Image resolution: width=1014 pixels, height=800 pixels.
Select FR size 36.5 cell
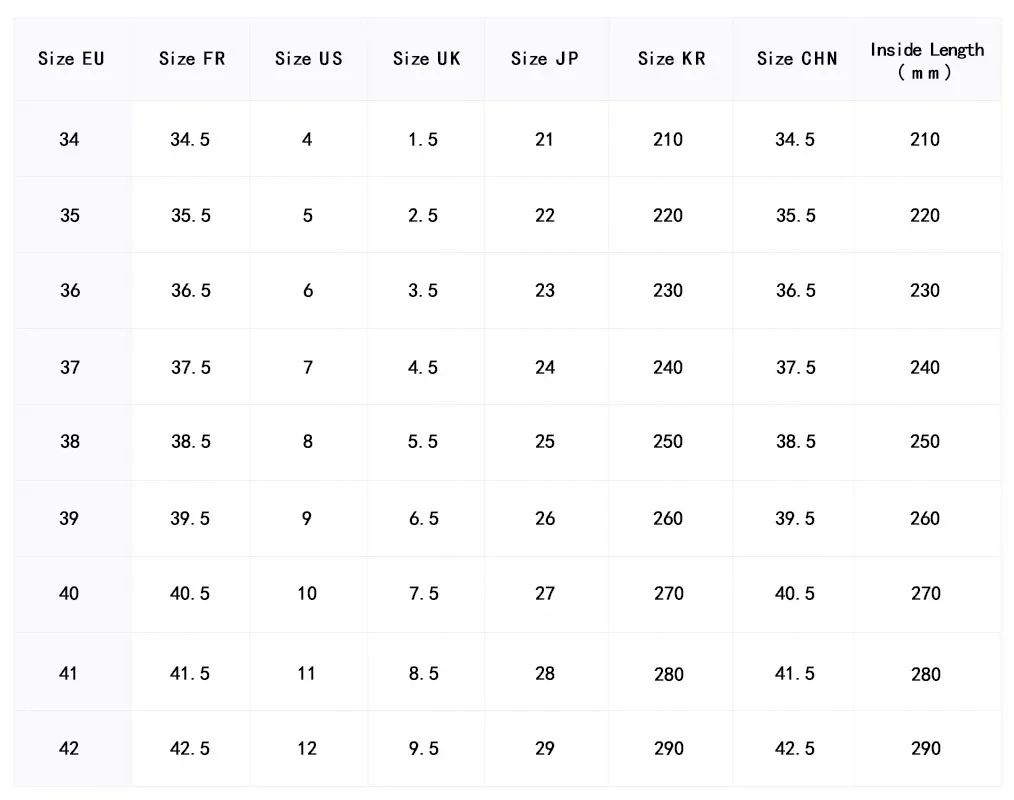(190, 291)
